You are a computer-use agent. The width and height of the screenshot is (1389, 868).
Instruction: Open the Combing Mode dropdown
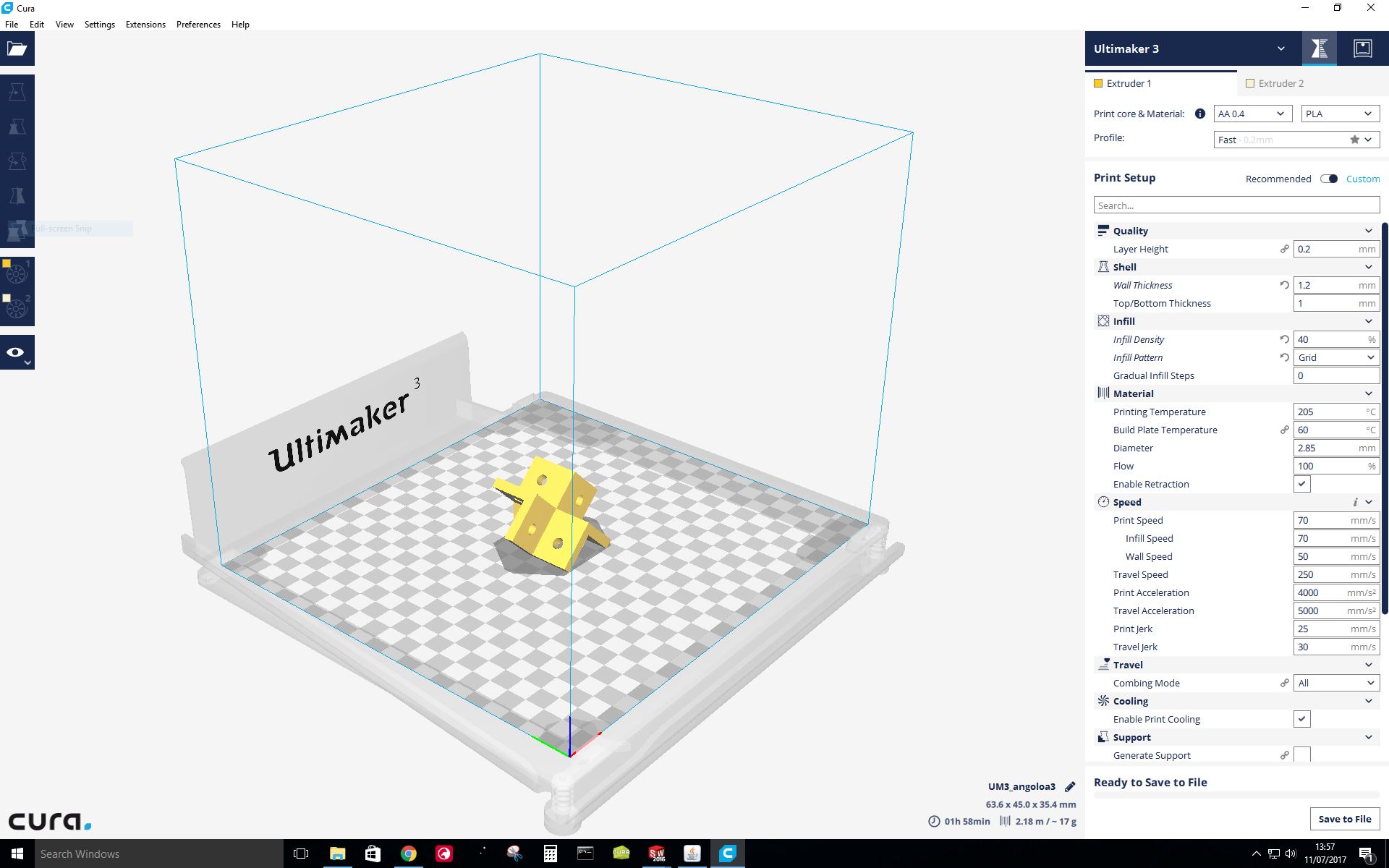pos(1336,683)
